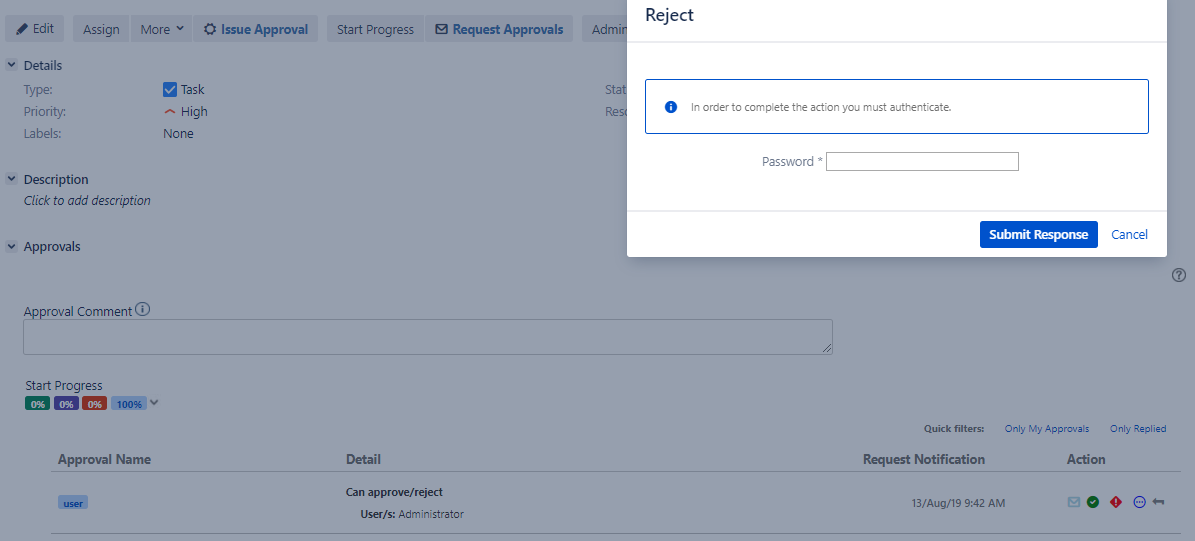
Task: Open the More dropdown menu
Action: 162,29
